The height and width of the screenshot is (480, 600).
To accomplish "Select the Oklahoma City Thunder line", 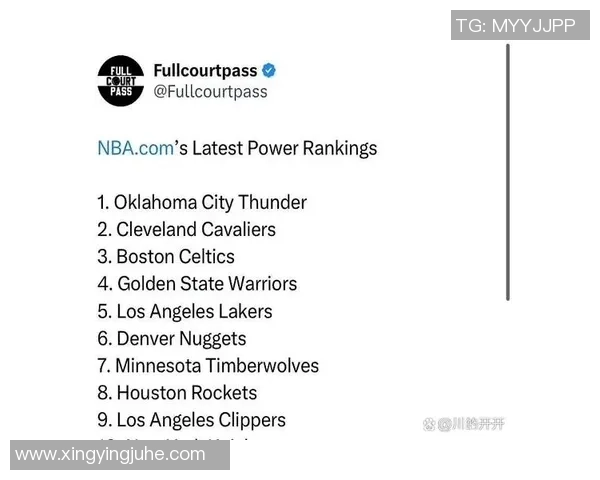I will [202, 202].
